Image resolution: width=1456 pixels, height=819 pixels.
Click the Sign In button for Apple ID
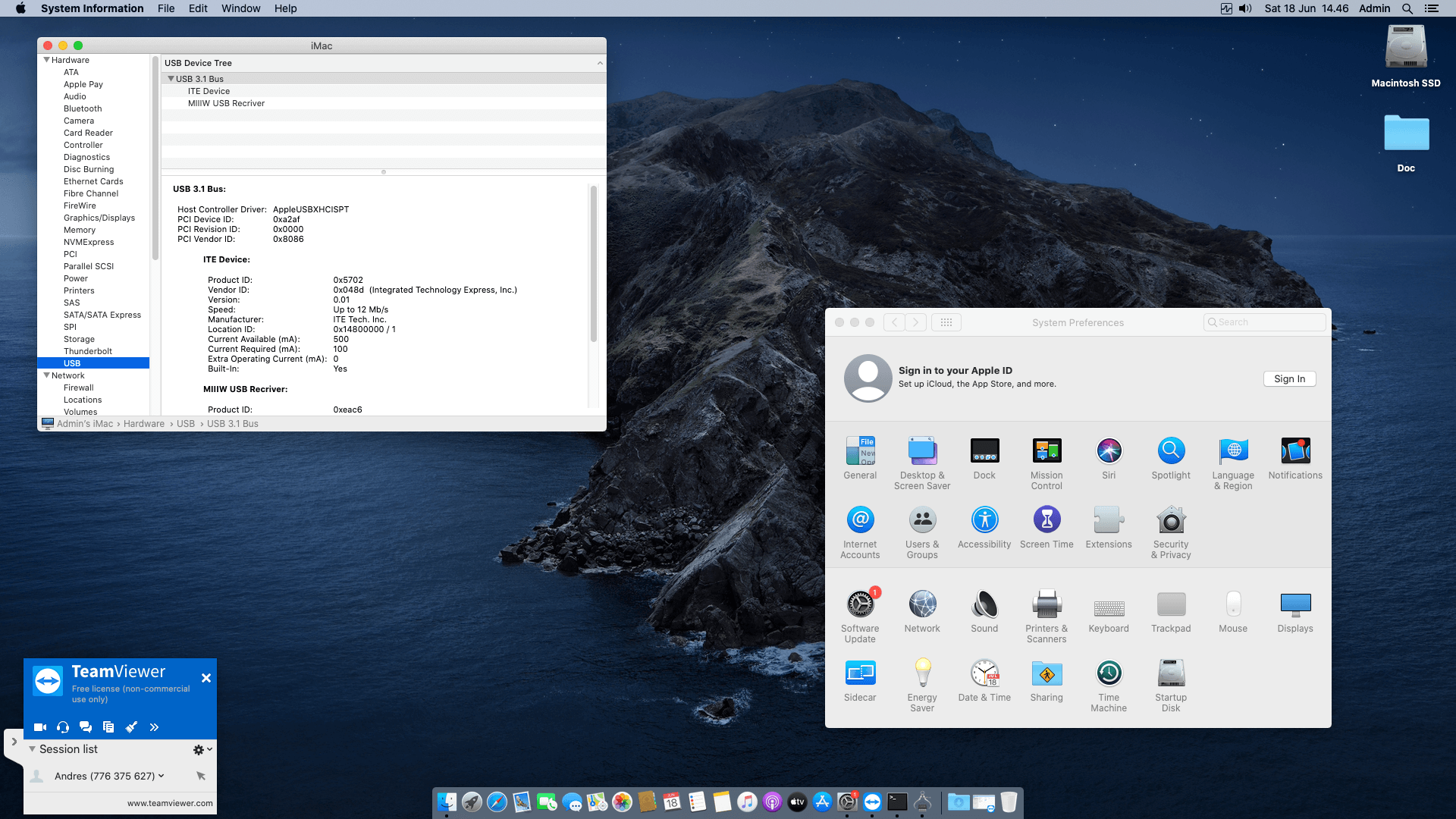pyautogui.click(x=1289, y=378)
